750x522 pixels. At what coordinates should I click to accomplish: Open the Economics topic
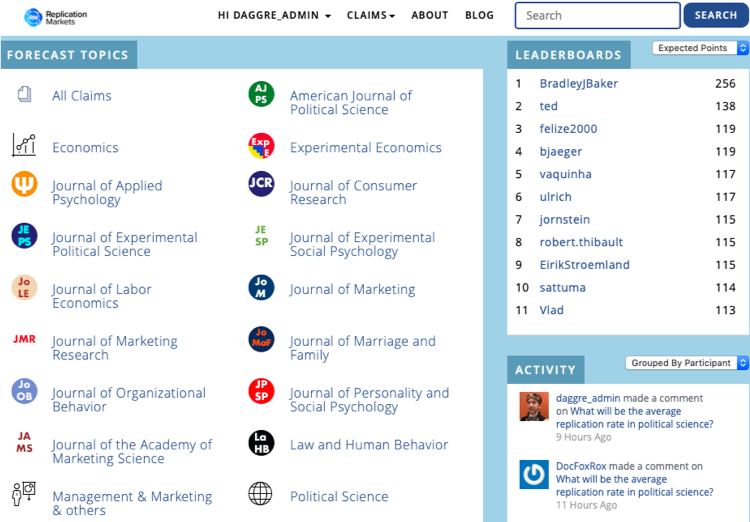click(85, 147)
